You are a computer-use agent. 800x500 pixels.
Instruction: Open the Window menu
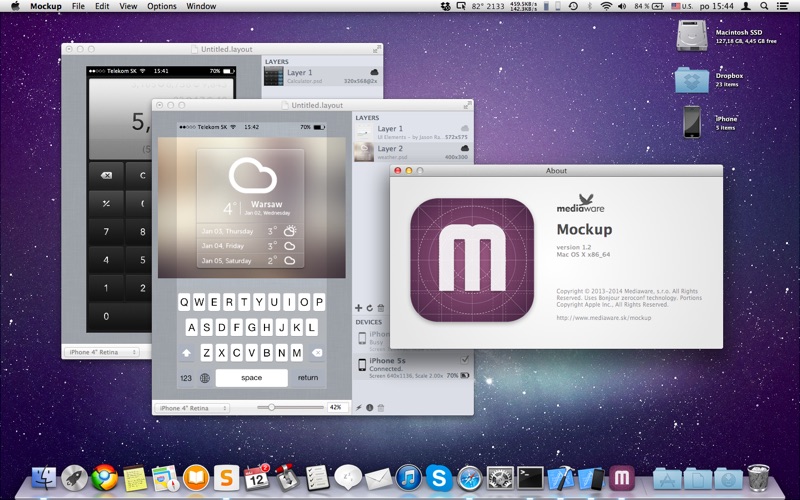(201, 6)
